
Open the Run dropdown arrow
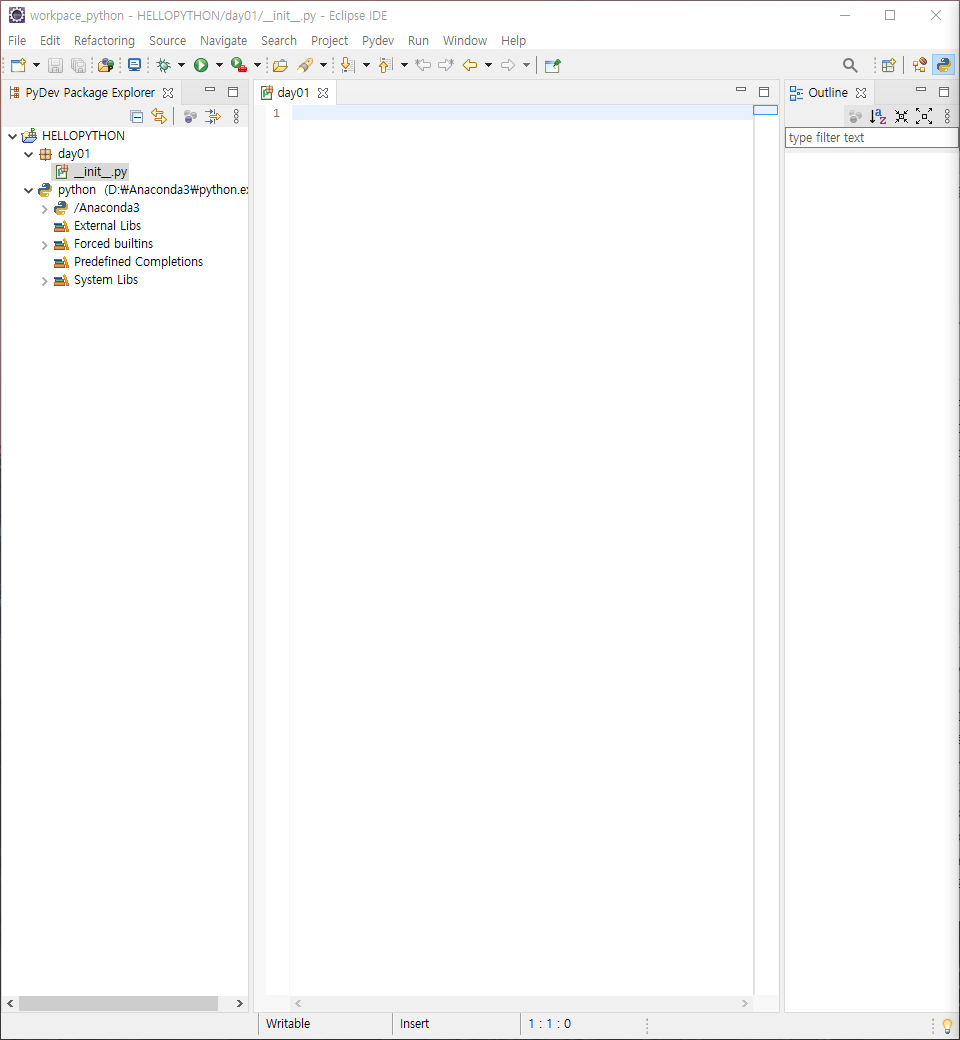[x=219, y=65]
